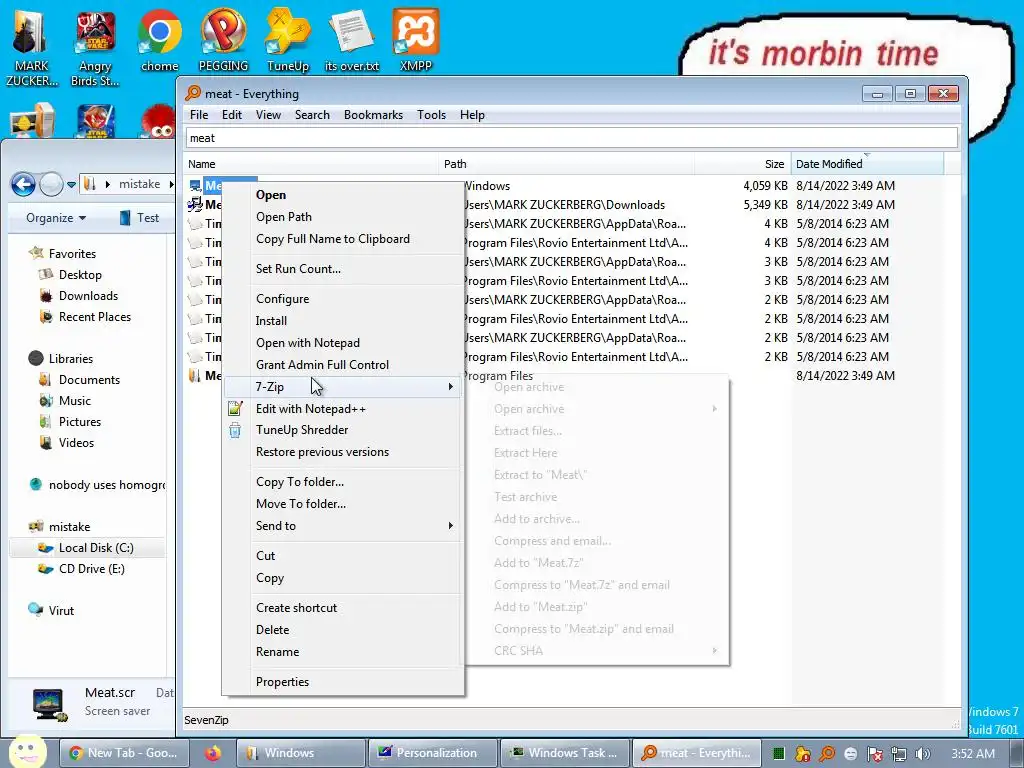The width and height of the screenshot is (1024, 768).
Task: Switch to the Windows Explorer taskbar button
Action: point(300,753)
